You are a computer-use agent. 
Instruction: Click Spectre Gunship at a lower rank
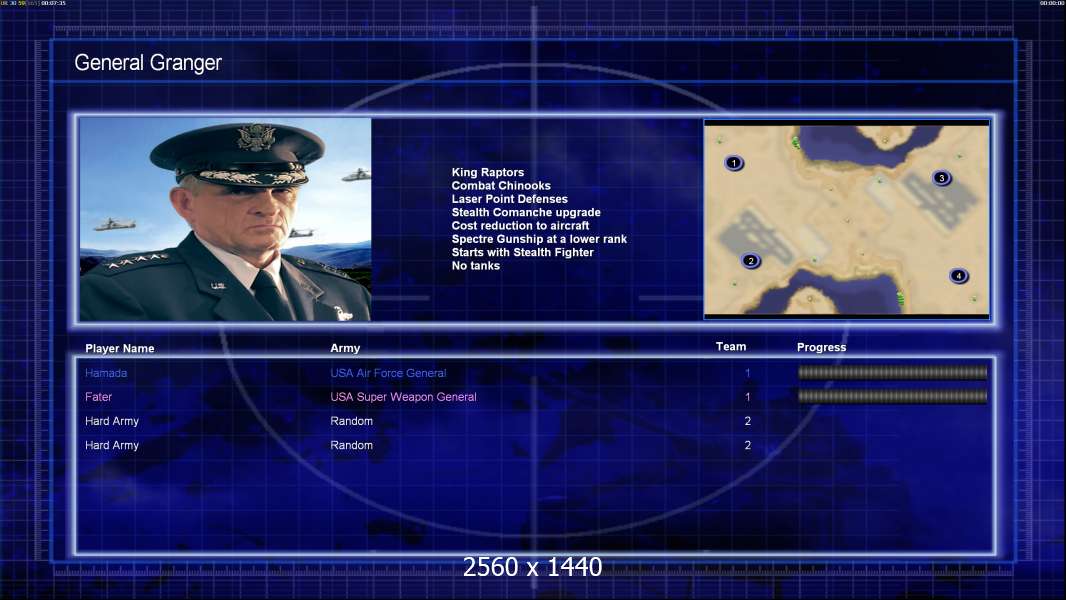pyautogui.click(x=539, y=239)
